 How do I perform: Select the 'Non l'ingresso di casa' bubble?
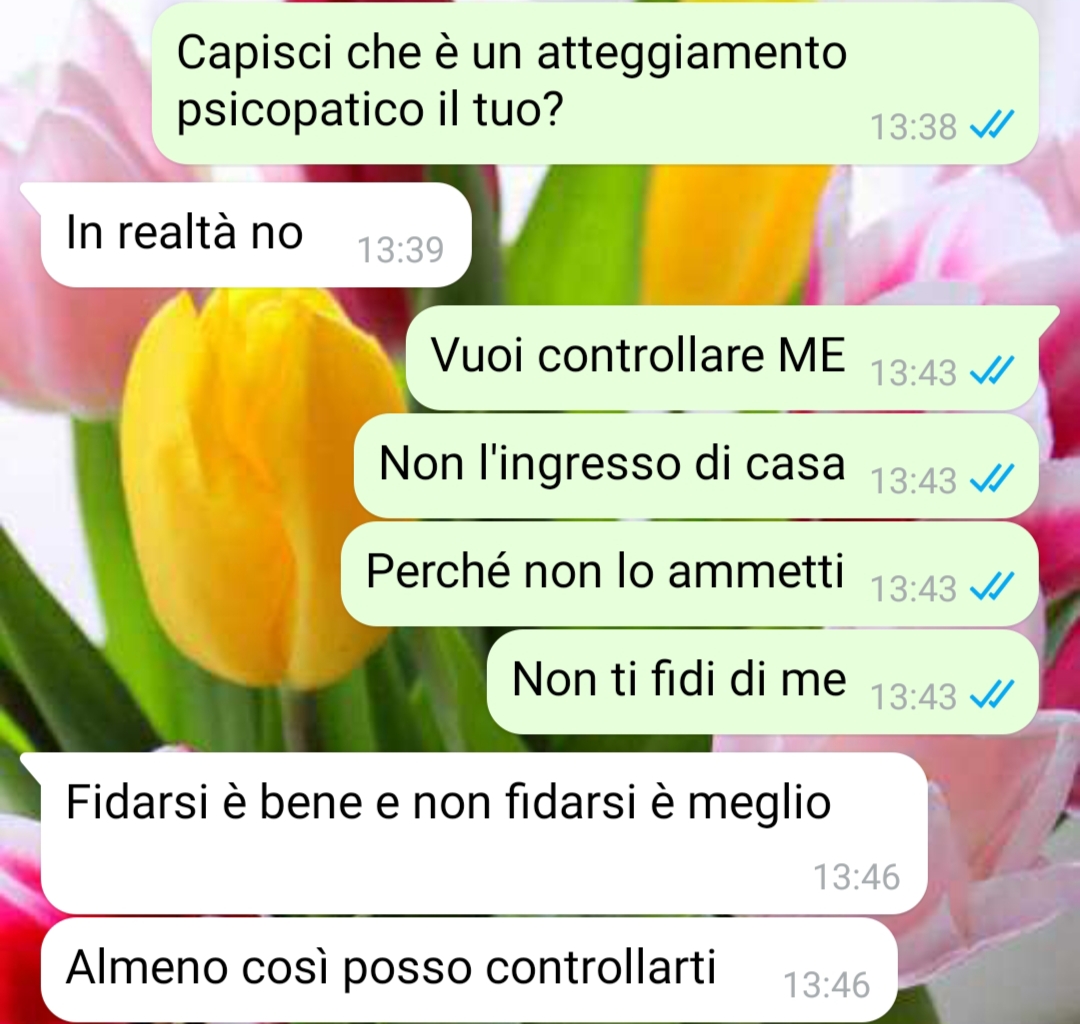696,466
